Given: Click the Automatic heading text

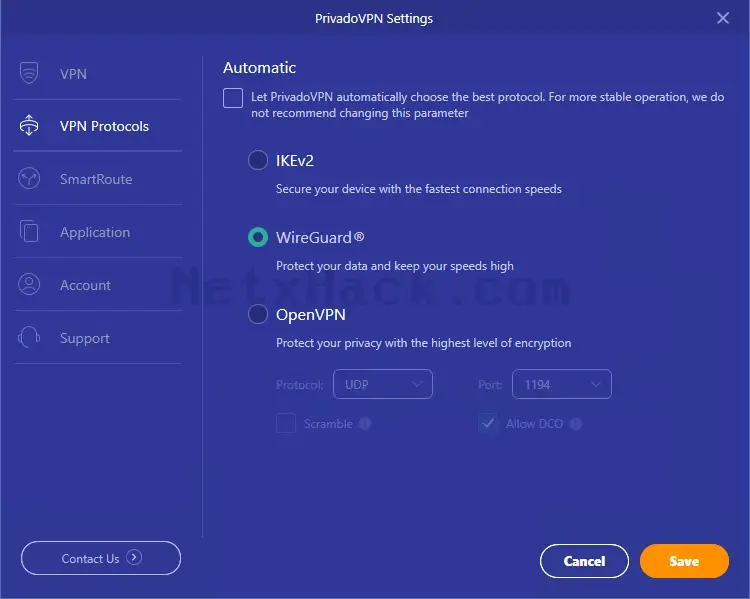Looking at the screenshot, I should click(259, 67).
